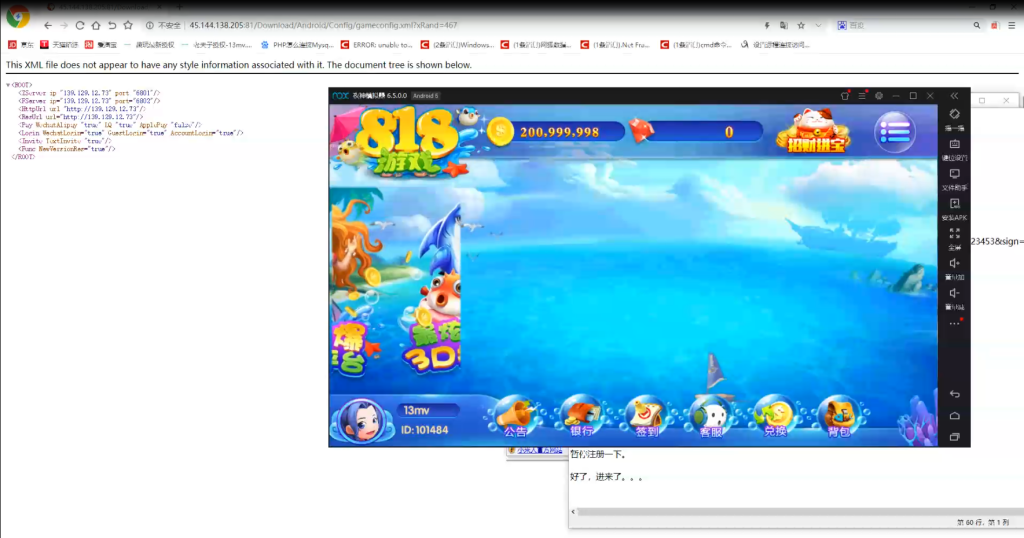Click the lucky cat promo icon
This screenshot has width=1024, height=538.
click(816, 131)
